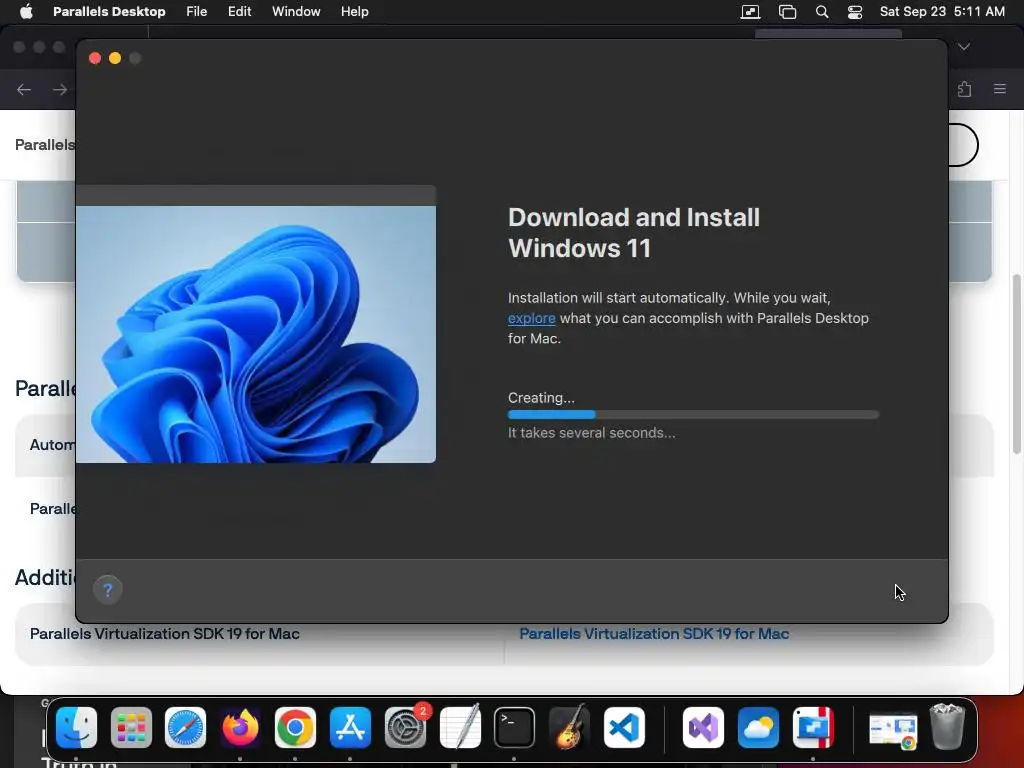Go forward in the Firefox window
Image resolution: width=1024 pixels, height=768 pixels.
pos(59,89)
